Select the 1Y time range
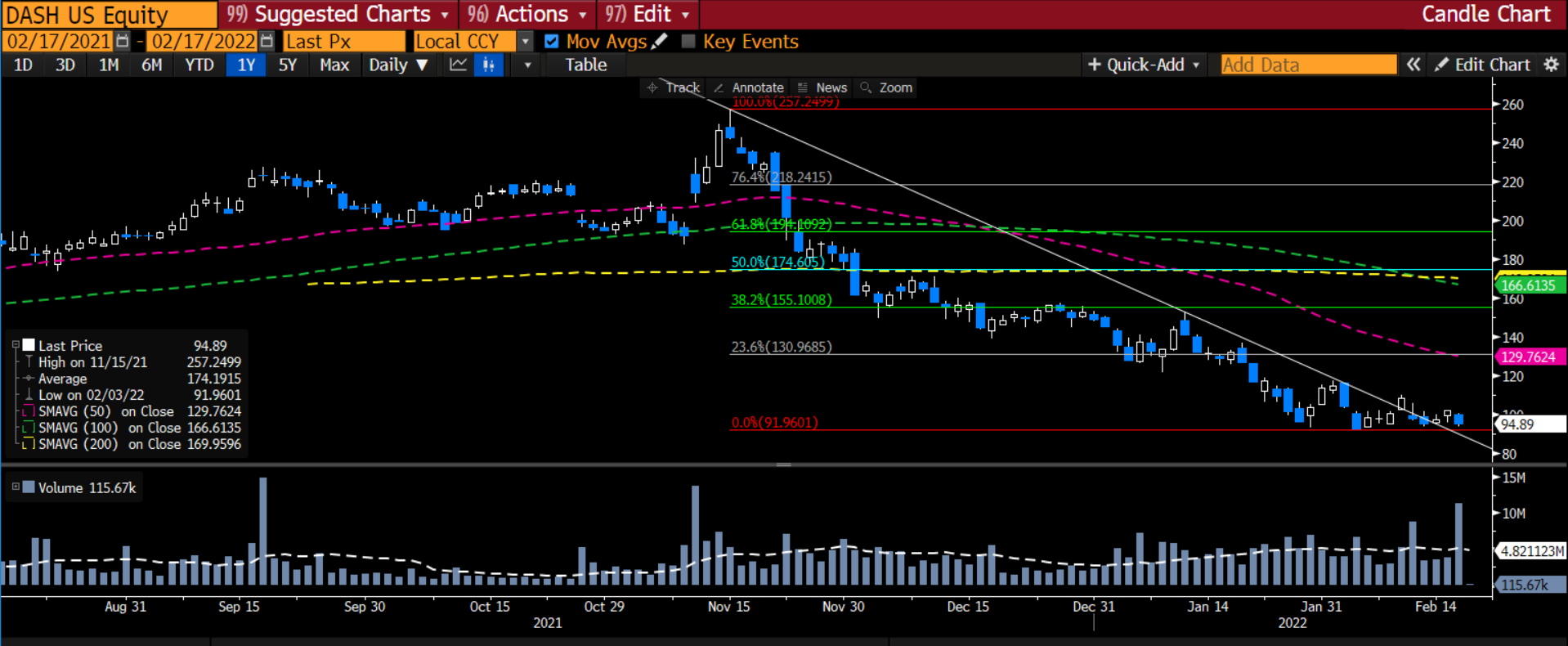 click(246, 65)
